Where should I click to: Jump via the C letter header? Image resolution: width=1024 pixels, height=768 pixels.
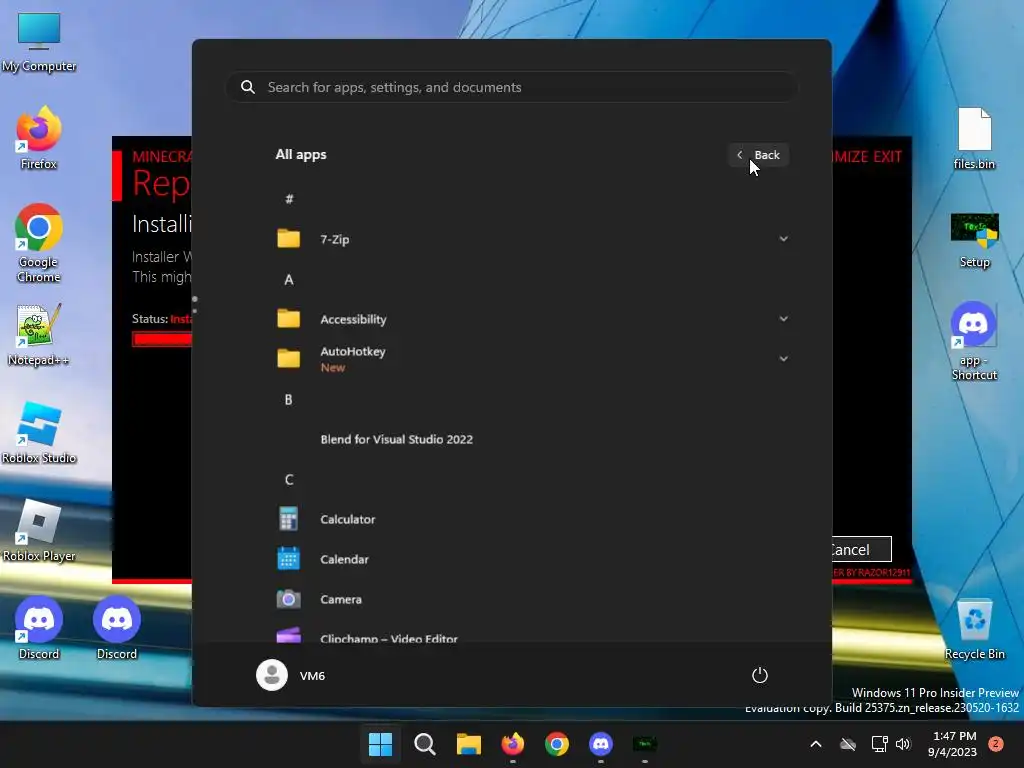[x=289, y=479]
